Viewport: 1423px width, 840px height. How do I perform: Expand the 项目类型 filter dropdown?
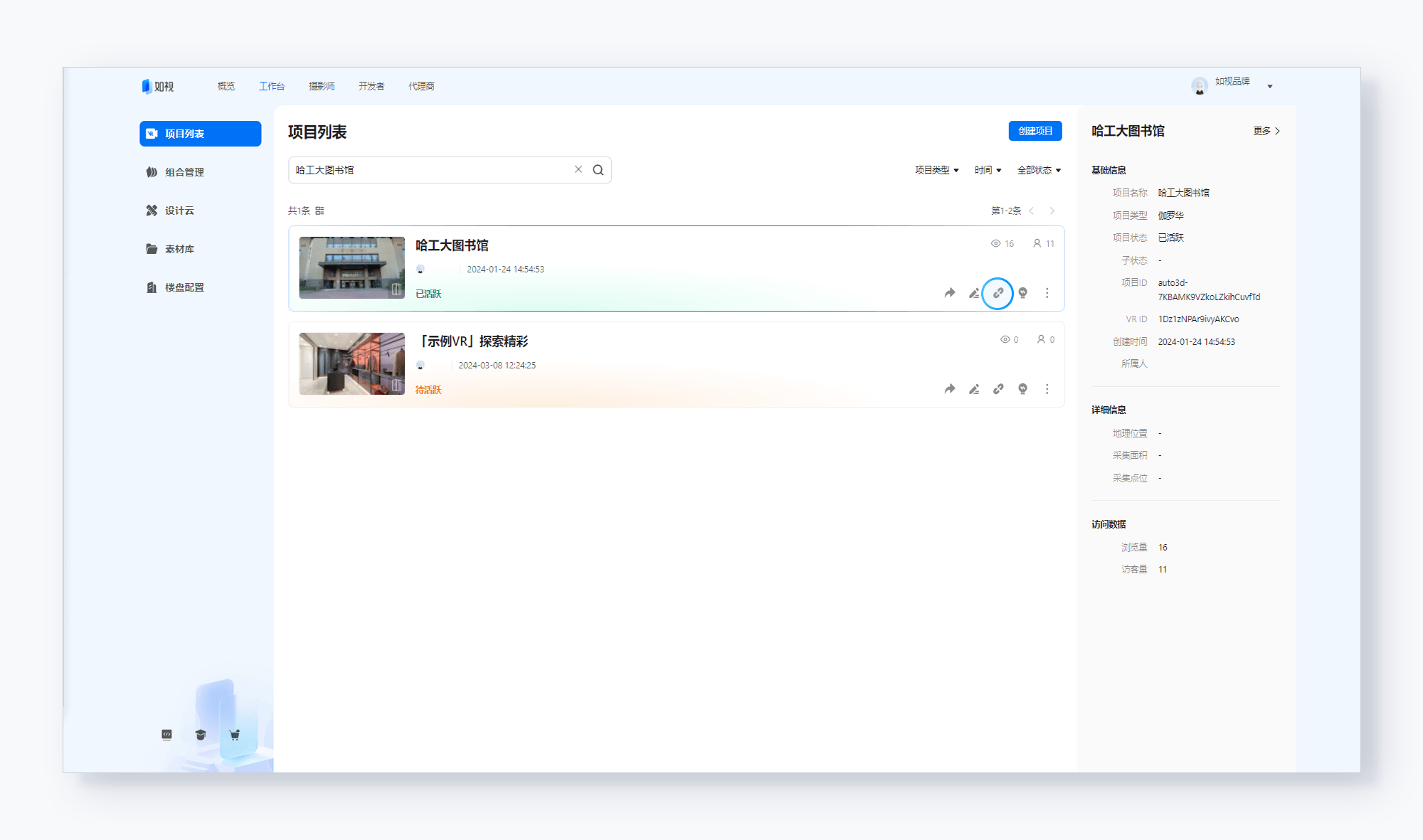coord(937,170)
